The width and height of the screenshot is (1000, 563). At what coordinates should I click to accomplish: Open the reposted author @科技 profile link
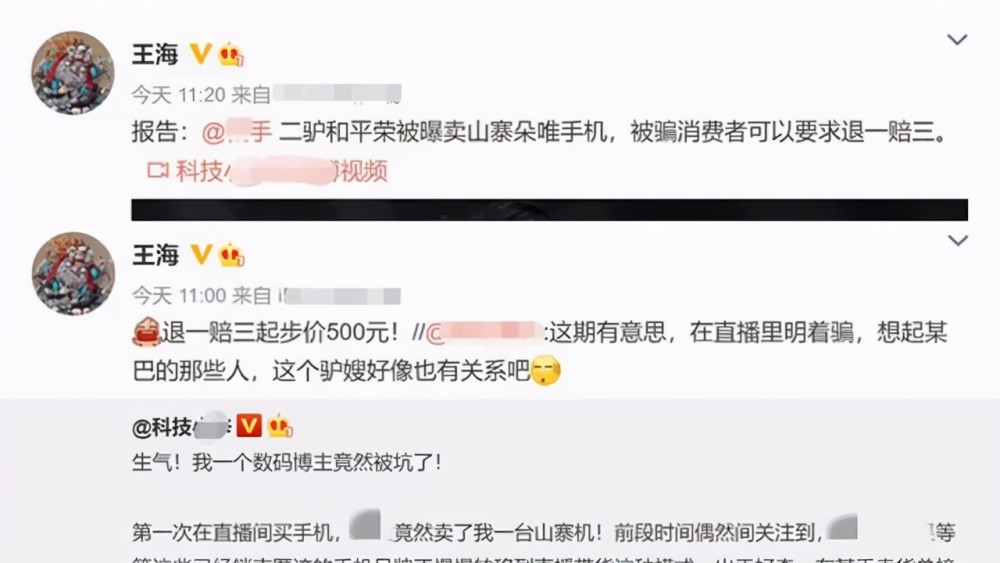181,427
